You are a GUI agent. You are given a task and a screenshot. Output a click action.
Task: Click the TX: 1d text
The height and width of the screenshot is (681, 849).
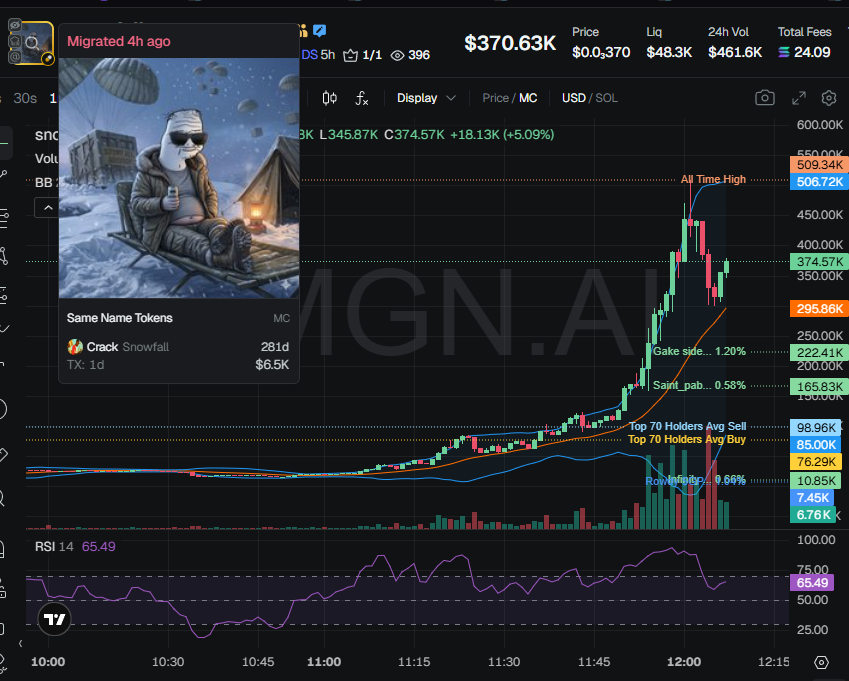point(86,365)
